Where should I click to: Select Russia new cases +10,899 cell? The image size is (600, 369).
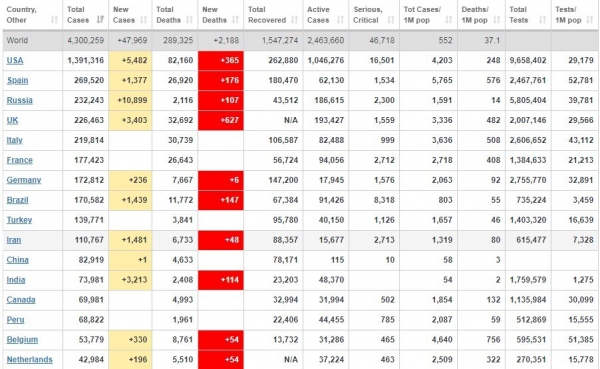tap(130, 100)
